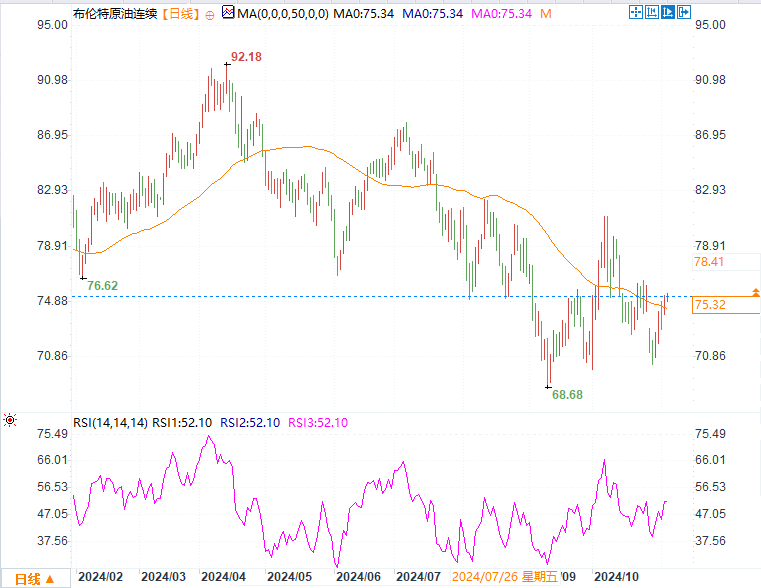Click the blue RSI2:52.10 value
This screenshot has width=761, height=588.
click(250, 423)
